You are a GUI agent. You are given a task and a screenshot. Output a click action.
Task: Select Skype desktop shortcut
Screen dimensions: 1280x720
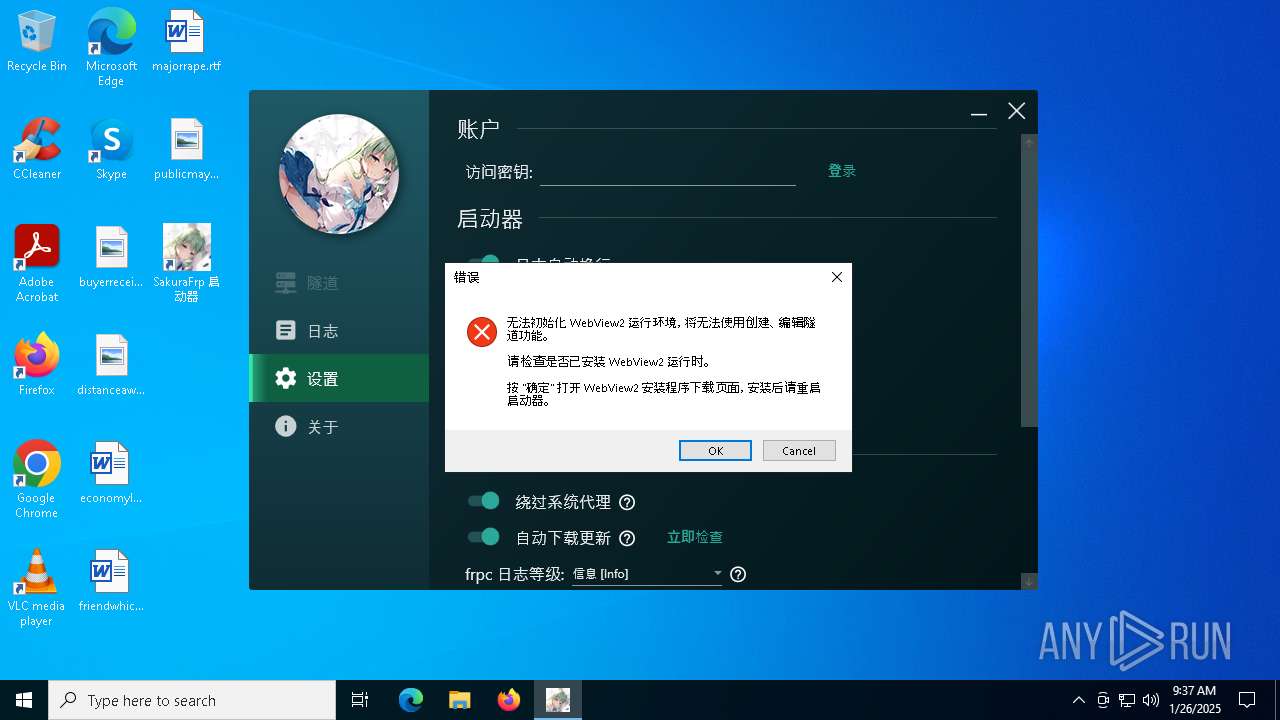pos(111,149)
